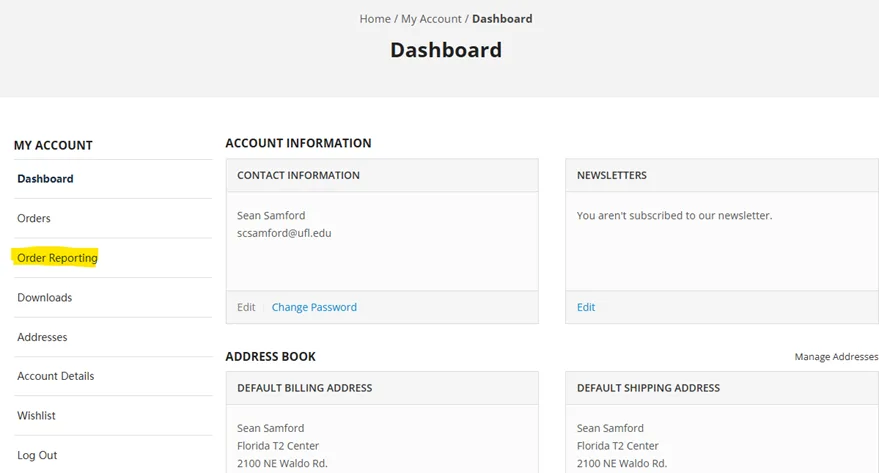Click the Dashboard breadcrumb text
The height and width of the screenshot is (473, 879).
(x=502, y=19)
